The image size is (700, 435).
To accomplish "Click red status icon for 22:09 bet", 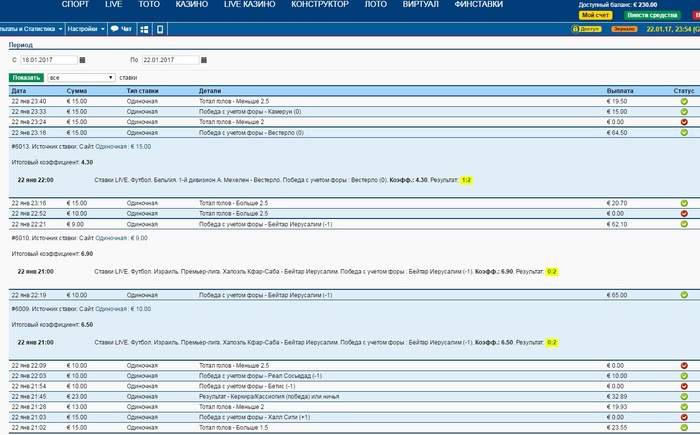I will (684, 365).
